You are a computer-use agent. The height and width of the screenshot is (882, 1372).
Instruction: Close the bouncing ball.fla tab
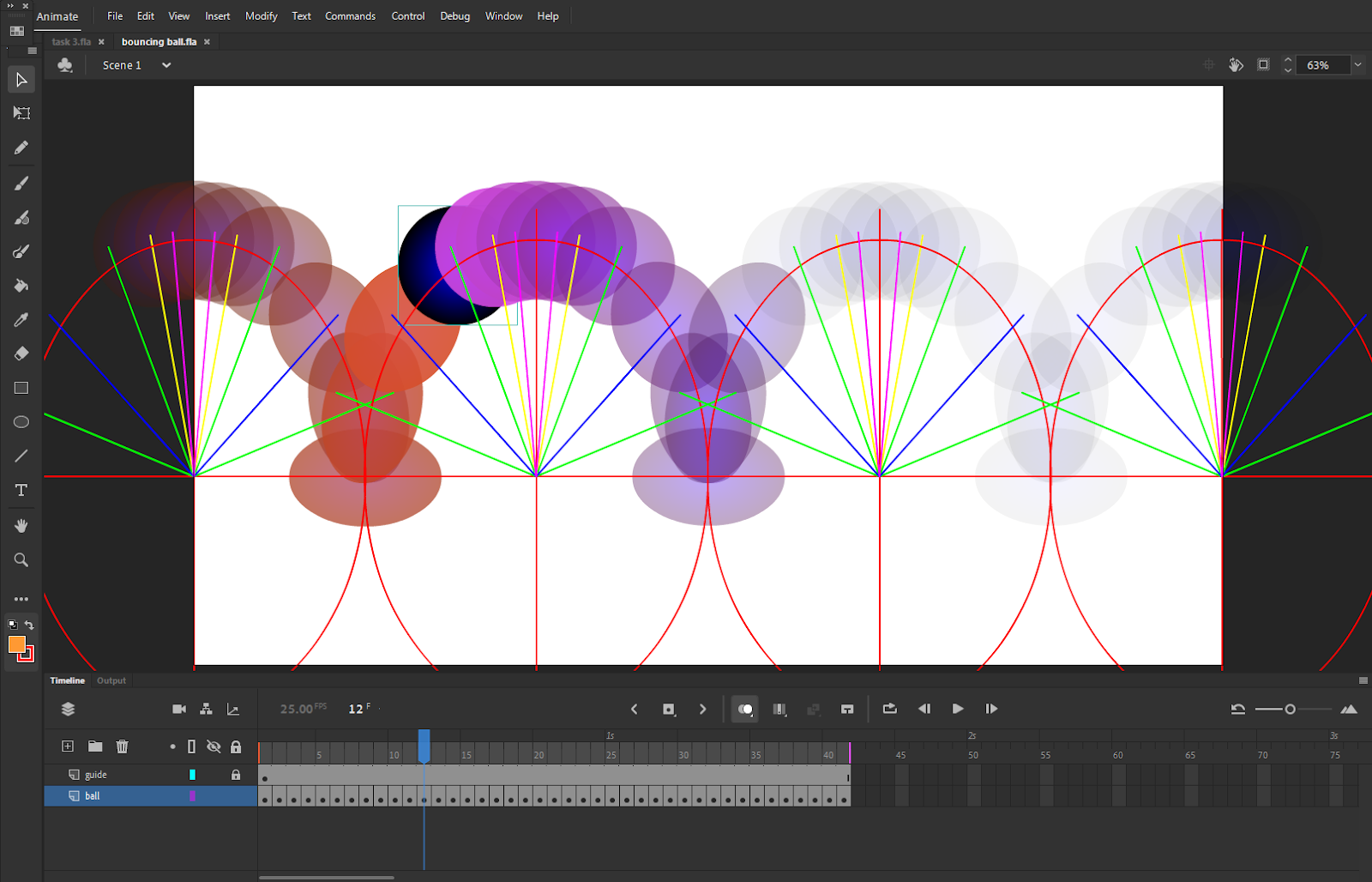(x=207, y=42)
